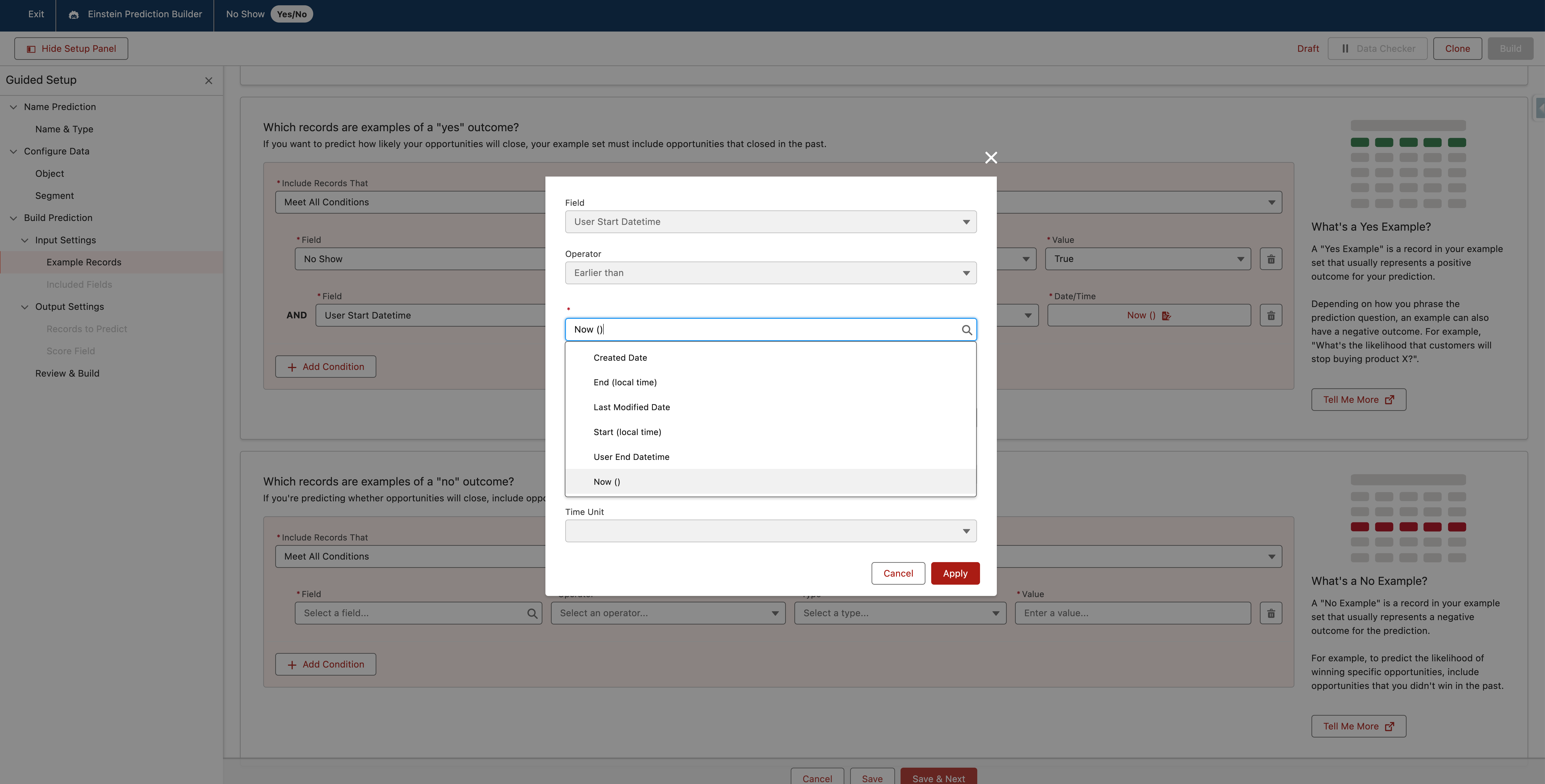This screenshot has height=784, width=1545.
Task: Open the Time Unit dropdown
Action: point(770,531)
